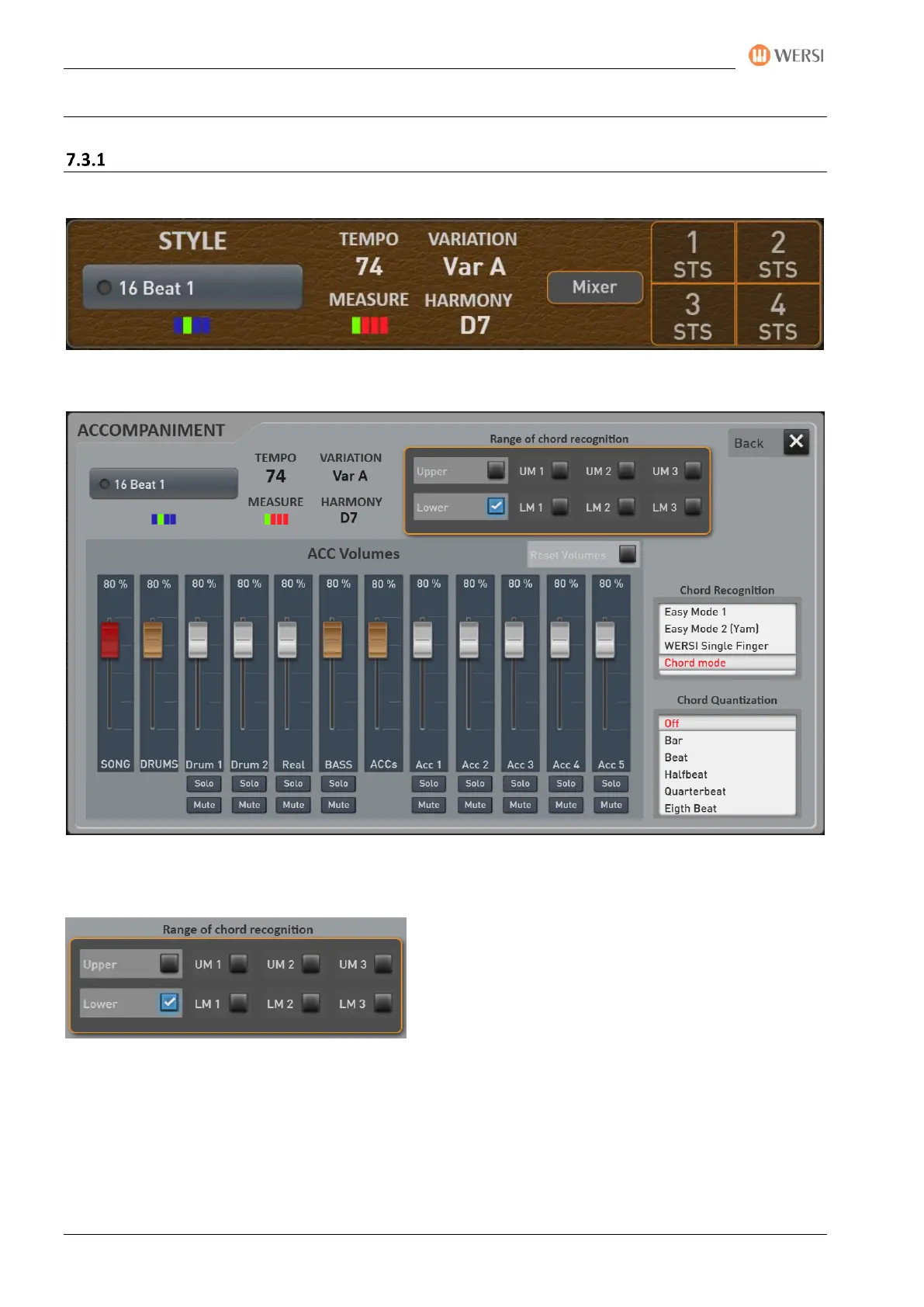Solo the Acc 1 track
The height and width of the screenshot is (1307, 924).
click(429, 784)
